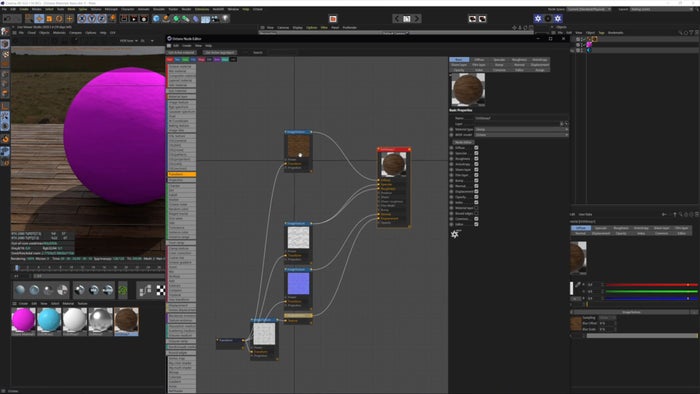Open Texture menu in material manager
The height and width of the screenshot is (394, 700).
click(x=83, y=303)
